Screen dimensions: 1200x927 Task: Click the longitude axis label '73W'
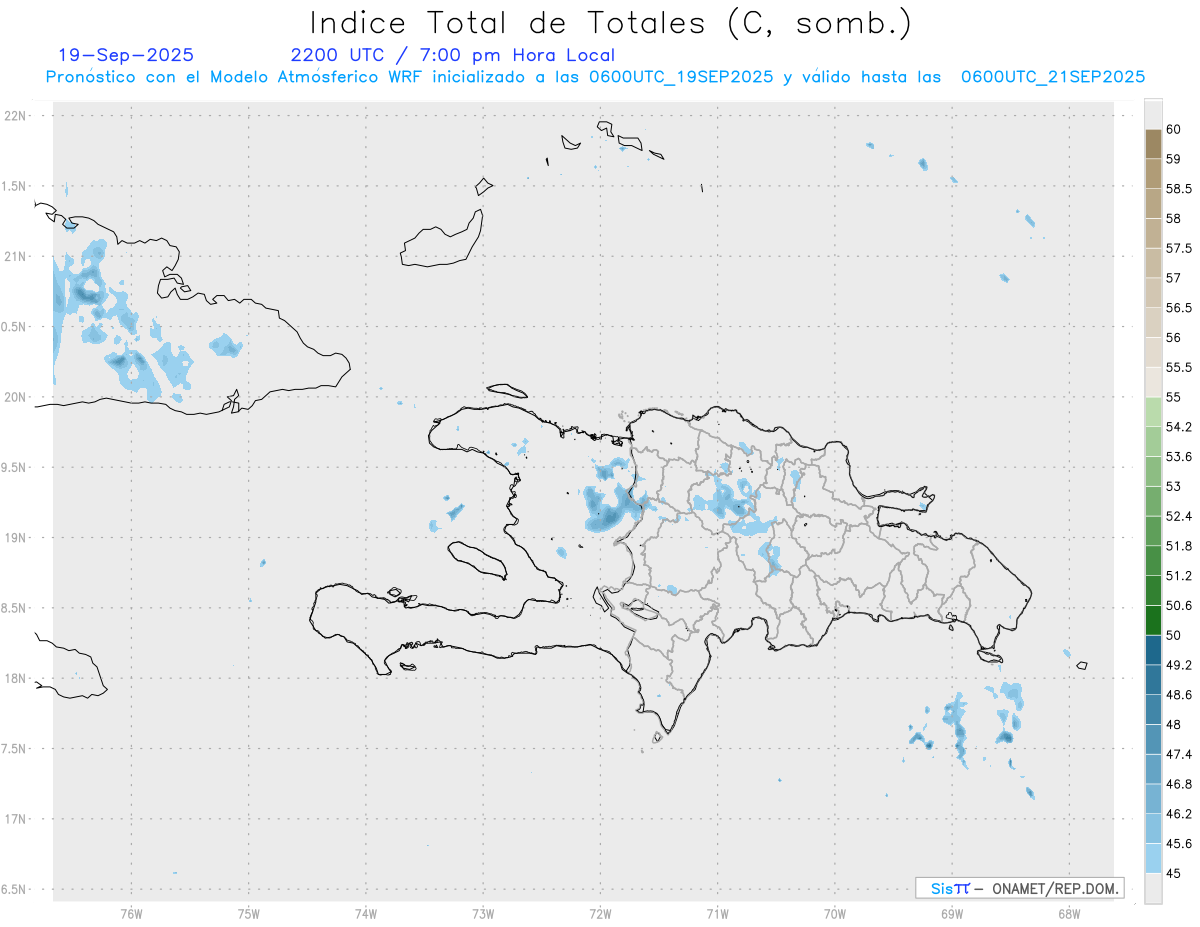tap(483, 913)
